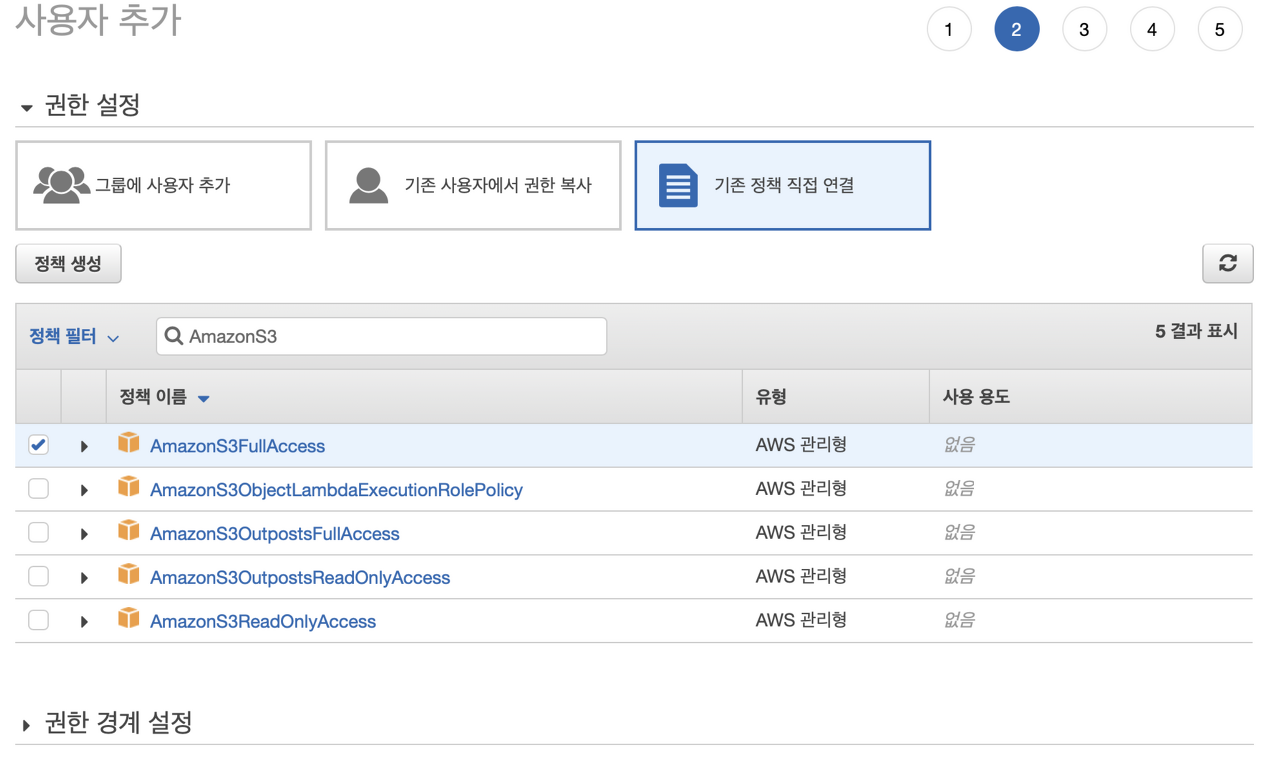This screenshot has width=1280, height=758.
Task: Click the orange box icon beside AmazonS3FullAccess
Action: click(128, 443)
